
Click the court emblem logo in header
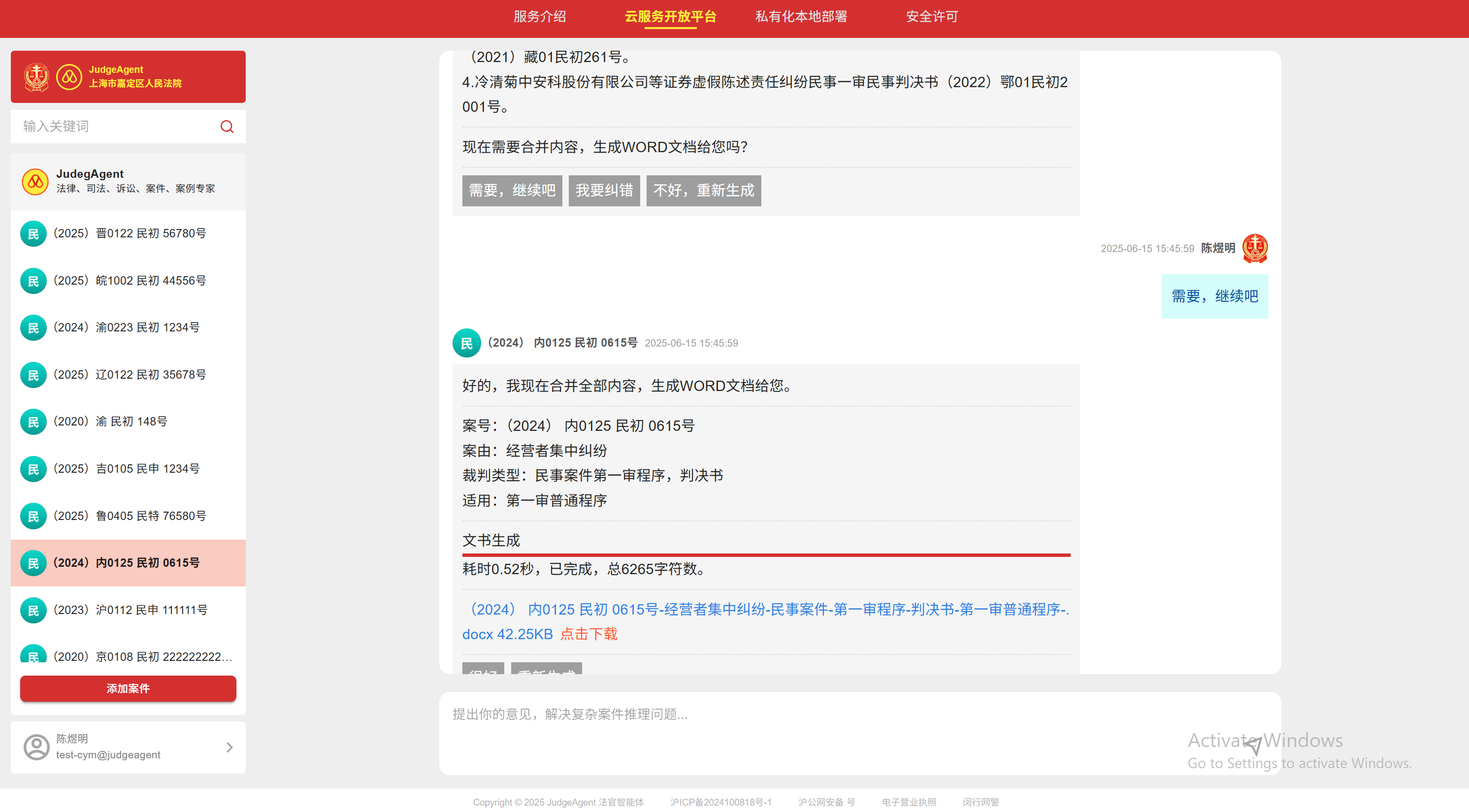36,77
